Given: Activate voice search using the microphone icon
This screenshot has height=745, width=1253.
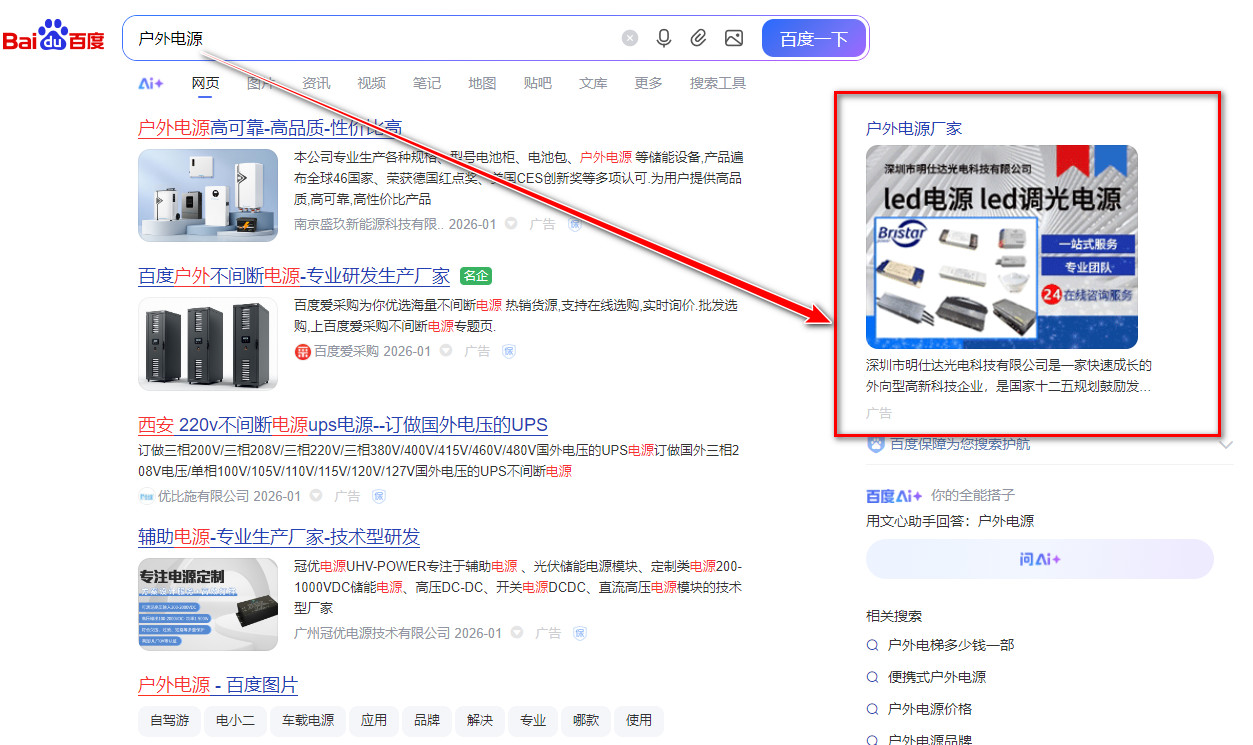Looking at the screenshot, I should (664, 37).
